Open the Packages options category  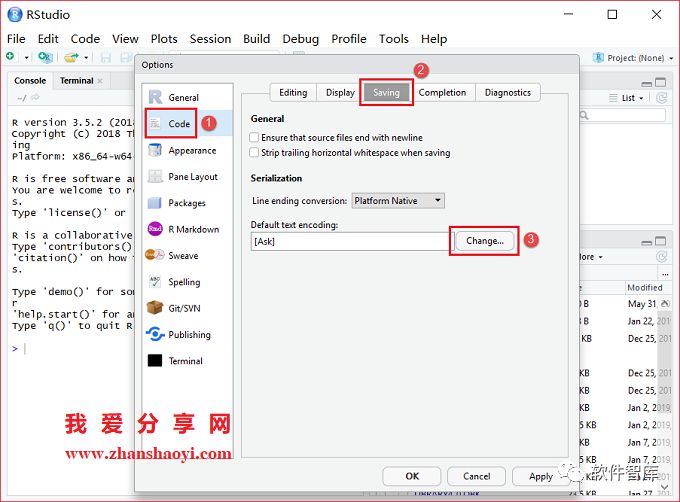pos(187,203)
